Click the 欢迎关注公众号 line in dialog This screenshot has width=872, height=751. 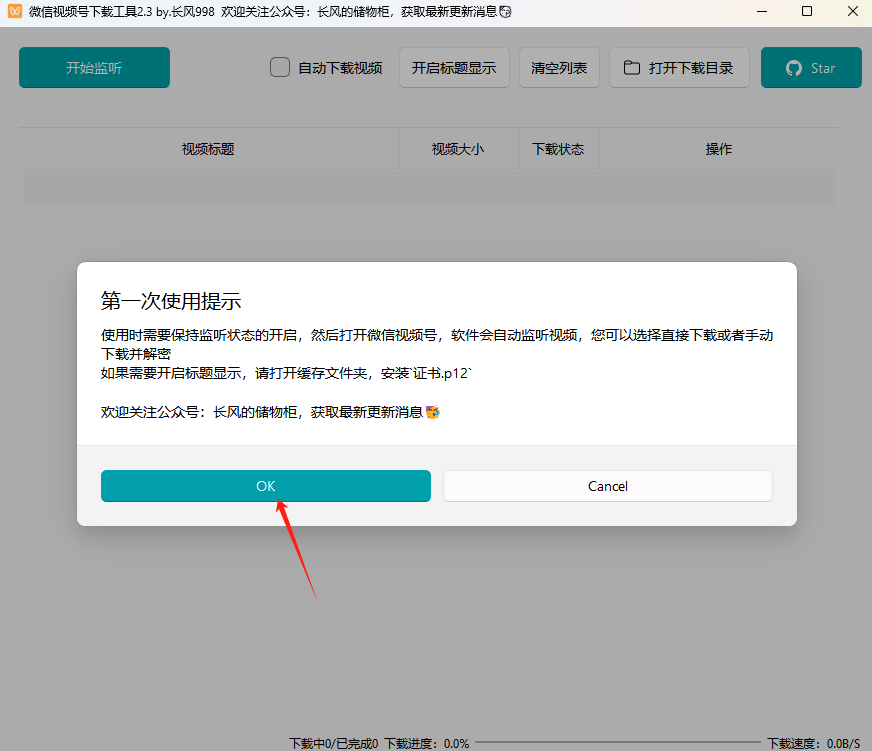click(270, 412)
